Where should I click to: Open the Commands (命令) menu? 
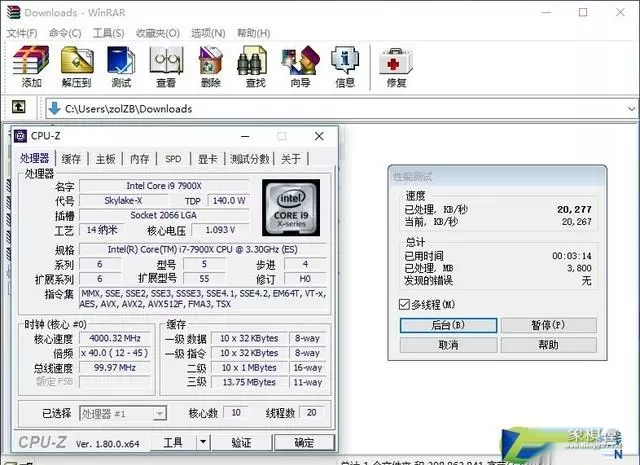click(65, 33)
